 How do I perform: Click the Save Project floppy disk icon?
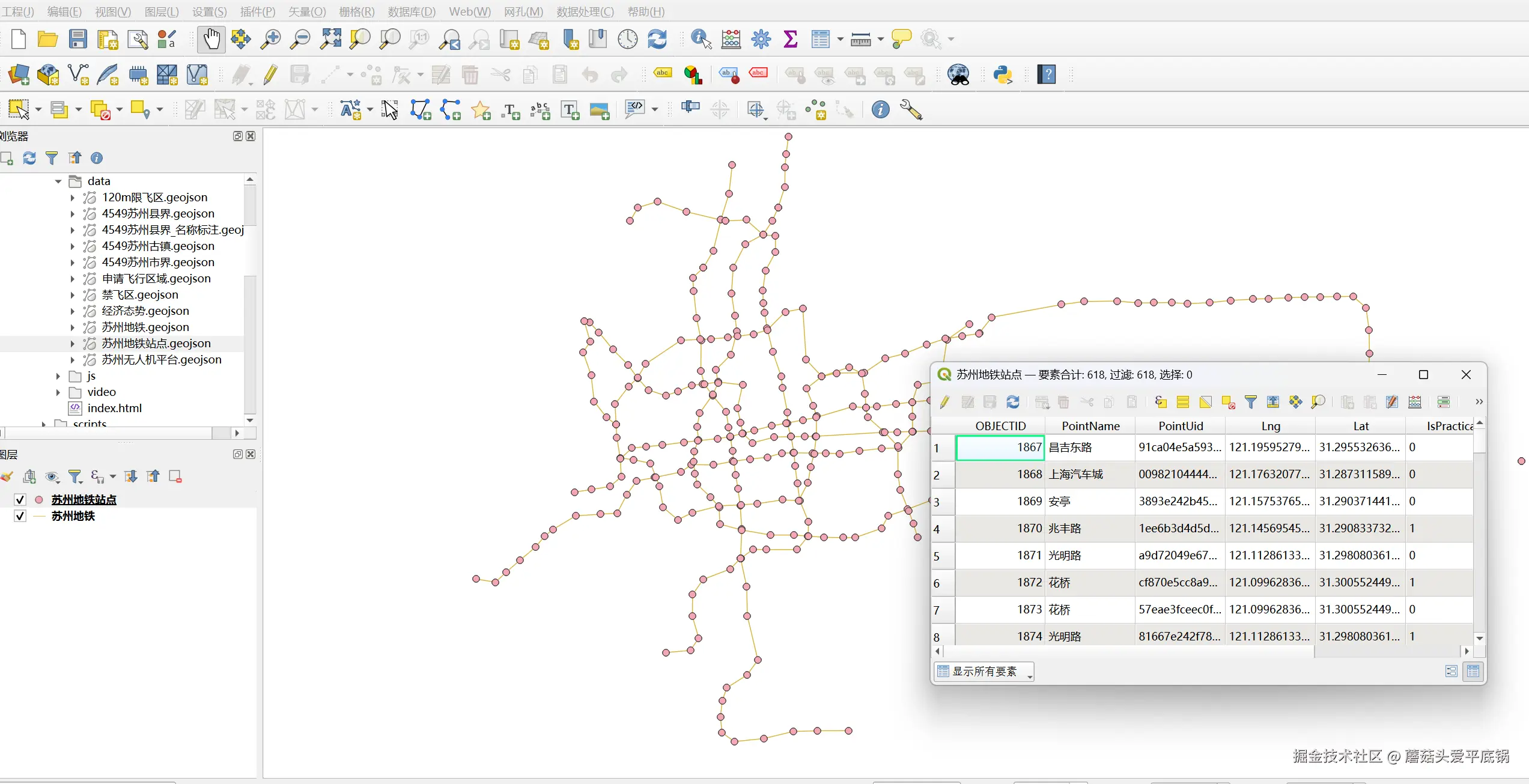point(78,40)
